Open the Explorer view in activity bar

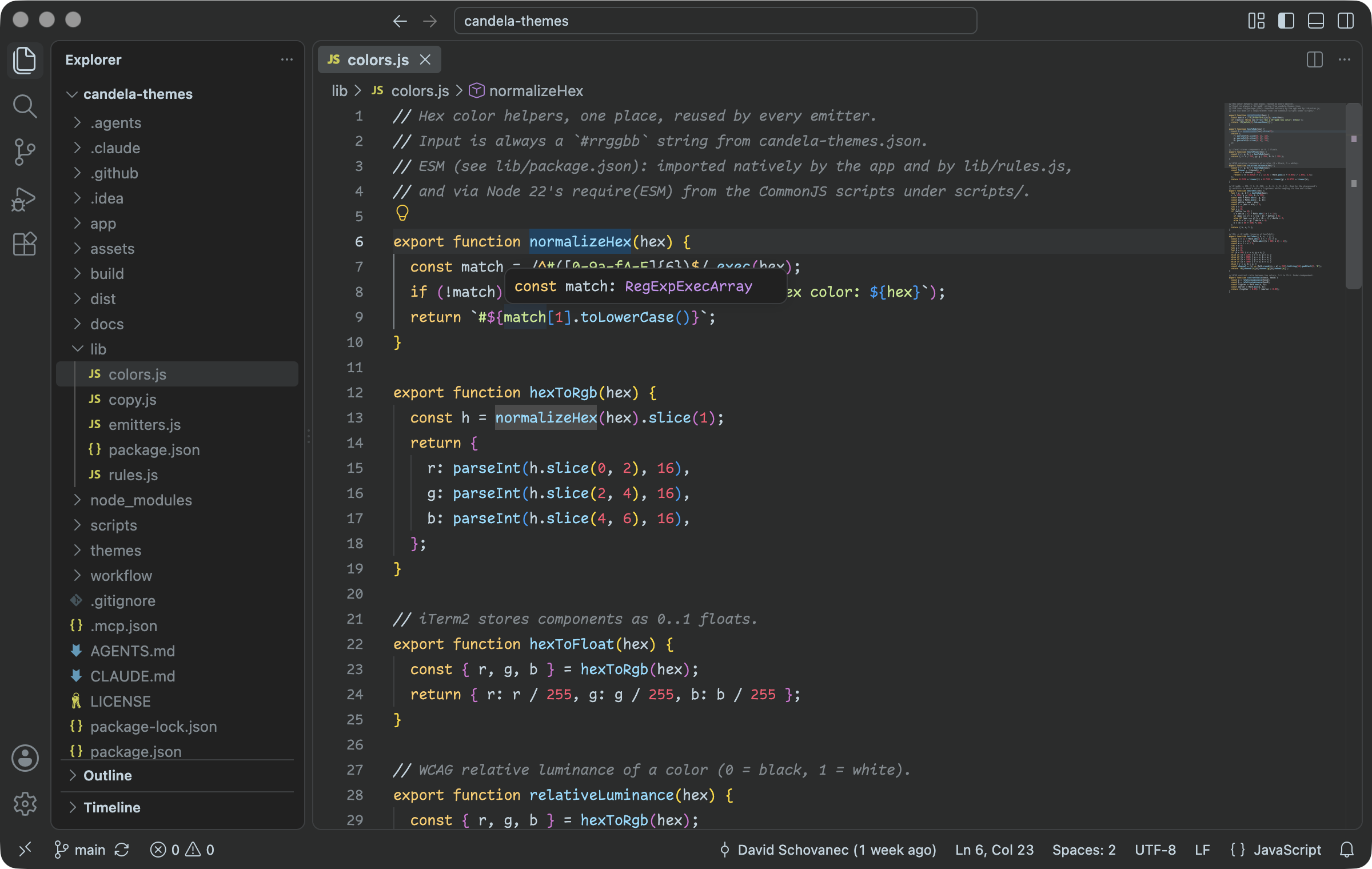coord(25,60)
